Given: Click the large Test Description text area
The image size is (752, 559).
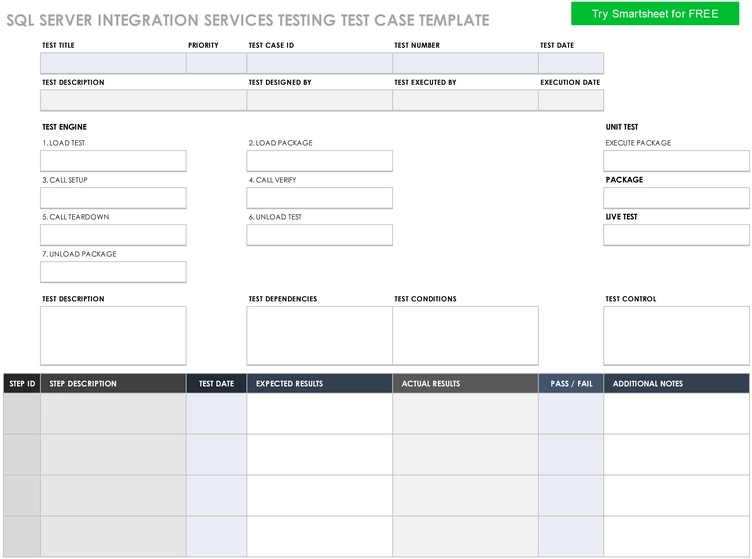Looking at the screenshot, I should [x=113, y=336].
